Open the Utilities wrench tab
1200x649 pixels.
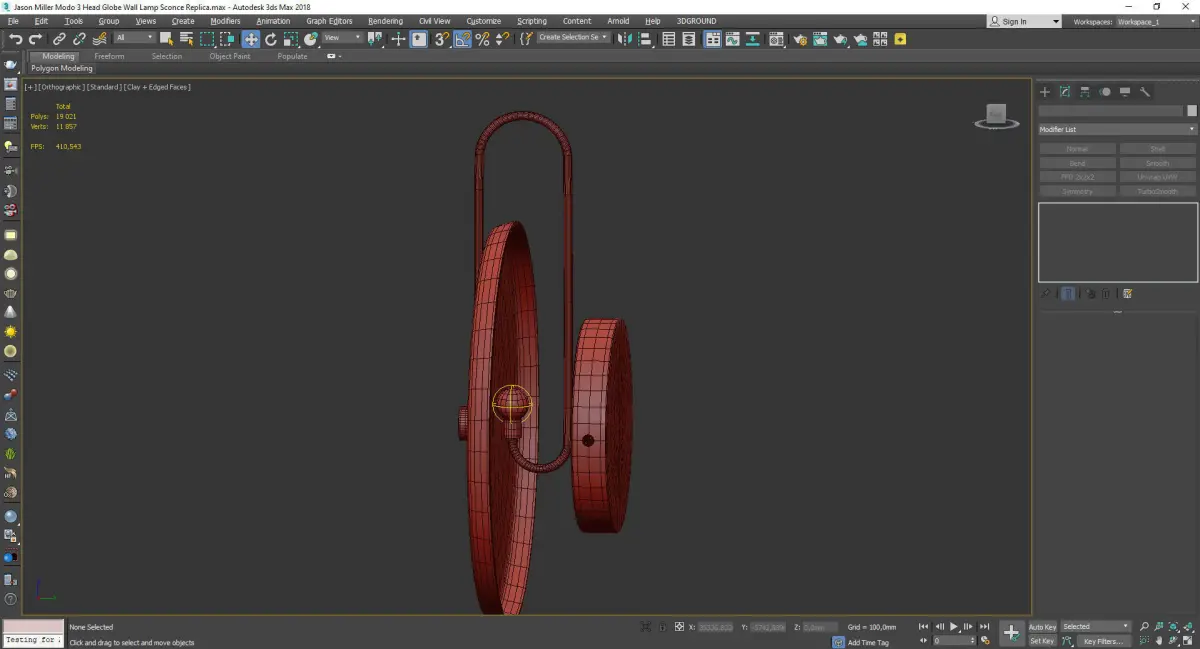click(x=1145, y=92)
